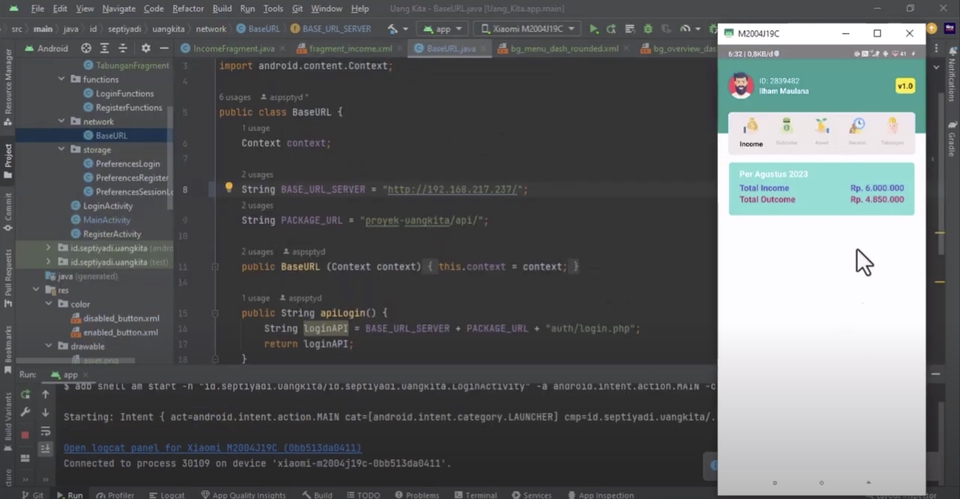Image resolution: width=960 pixels, height=499 pixels.
Task: Select PreferencesLogin in project tree
Action: (127, 163)
